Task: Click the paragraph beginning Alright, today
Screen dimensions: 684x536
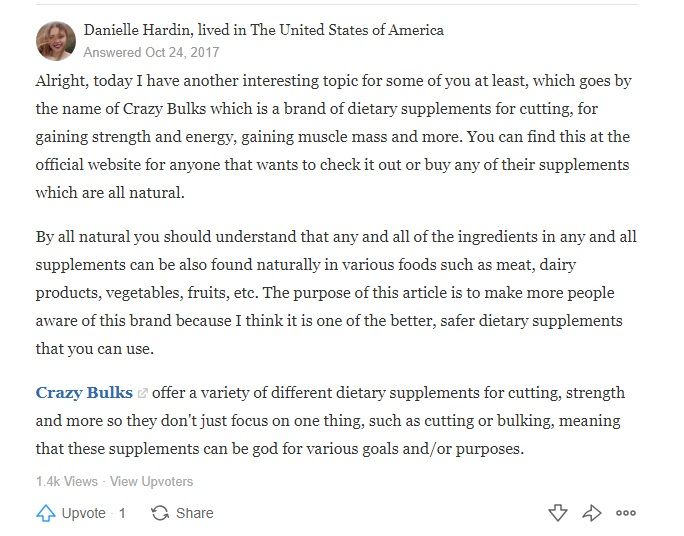Action: click(x=334, y=137)
